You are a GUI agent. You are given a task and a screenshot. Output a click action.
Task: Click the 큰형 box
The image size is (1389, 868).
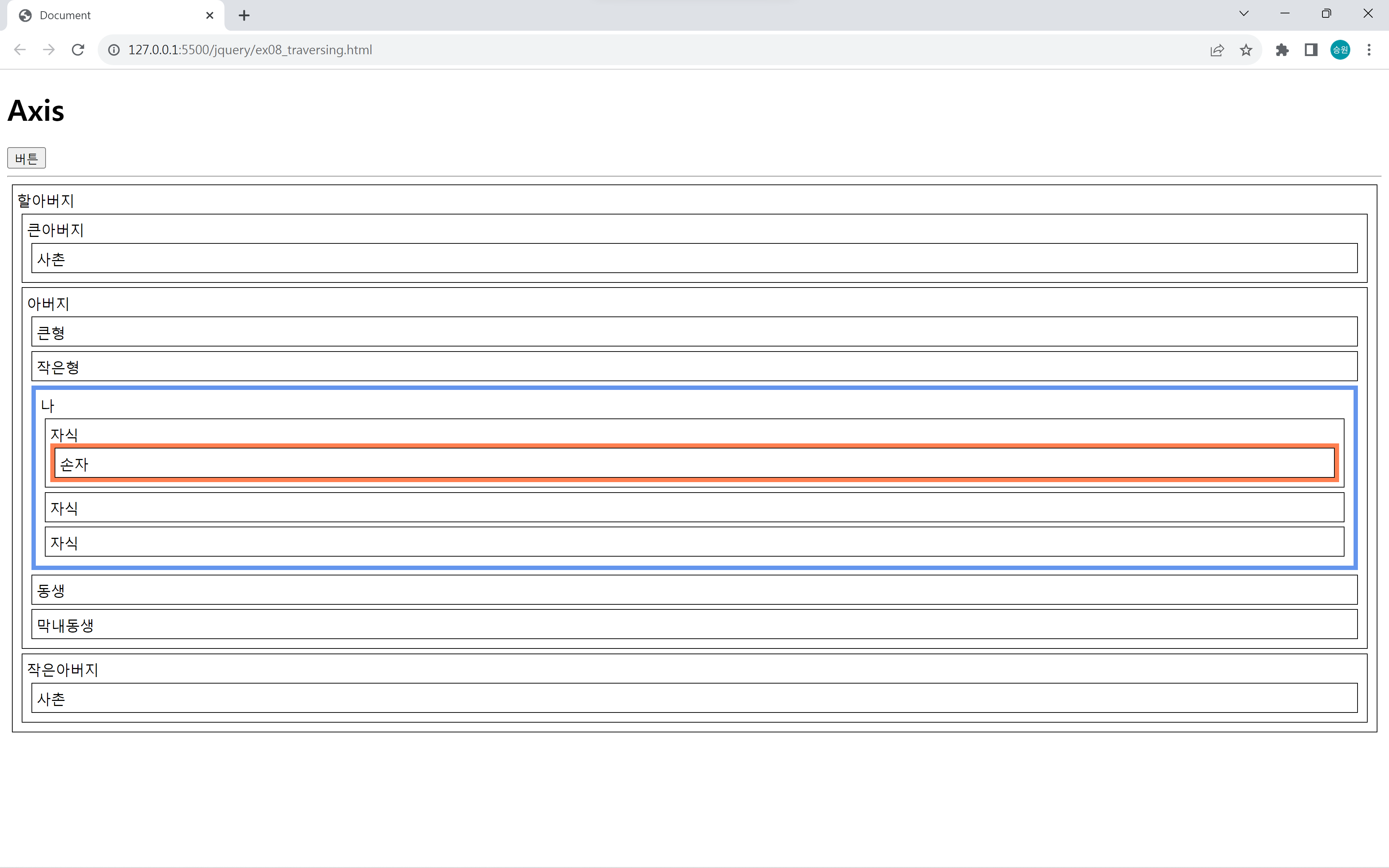(x=694, y=332)
